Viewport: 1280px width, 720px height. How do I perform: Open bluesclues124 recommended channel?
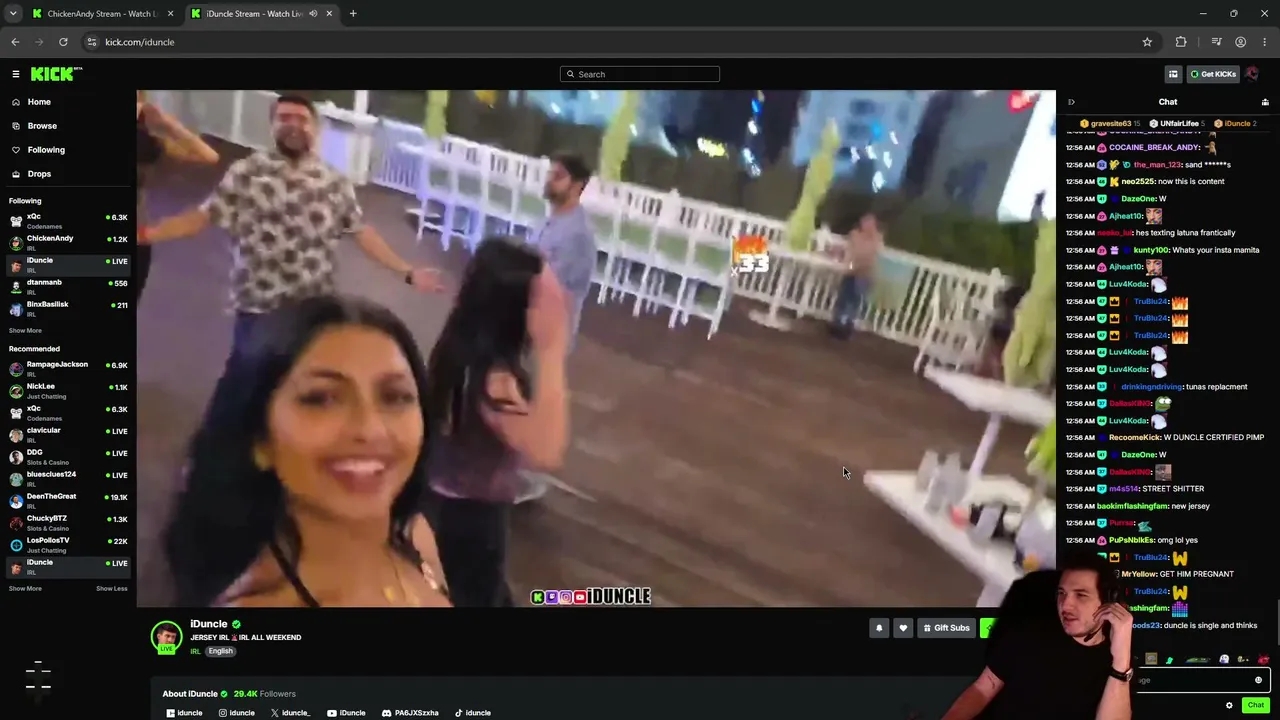click(x=66, y=478)
